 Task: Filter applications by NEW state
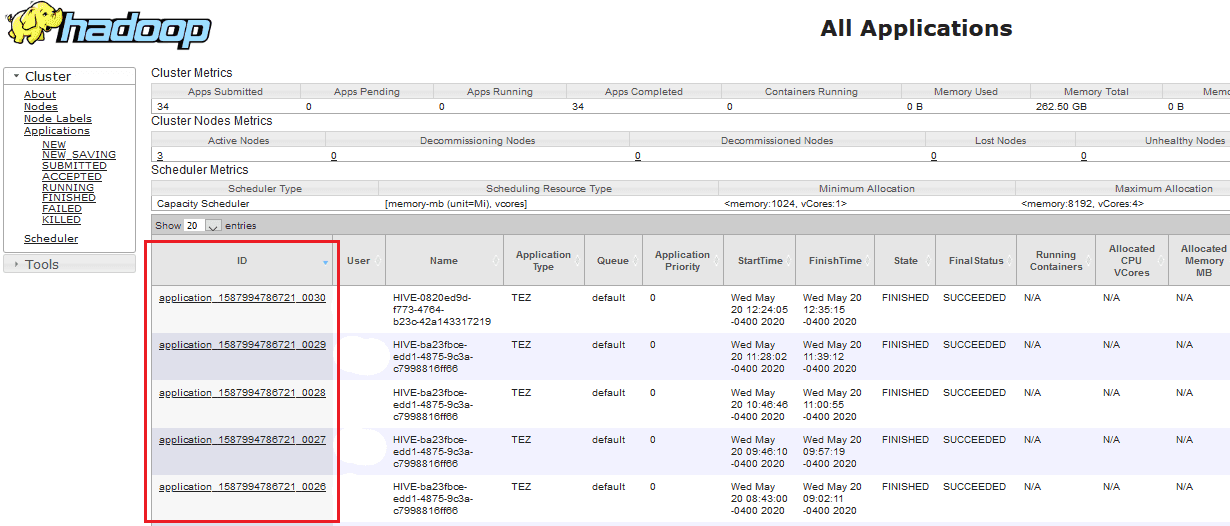click(x=54, y=145)
